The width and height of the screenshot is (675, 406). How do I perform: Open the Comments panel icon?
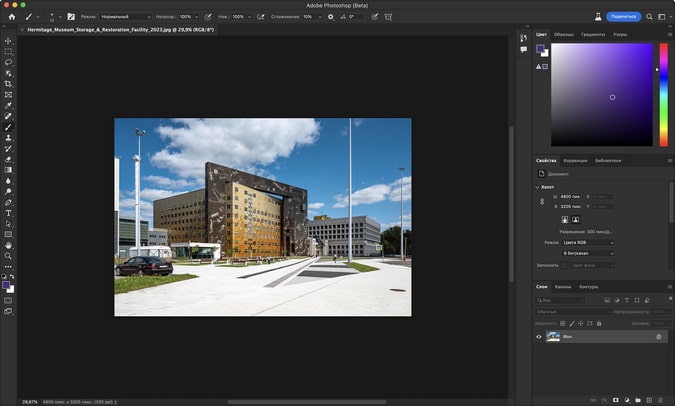pos(523,50)
